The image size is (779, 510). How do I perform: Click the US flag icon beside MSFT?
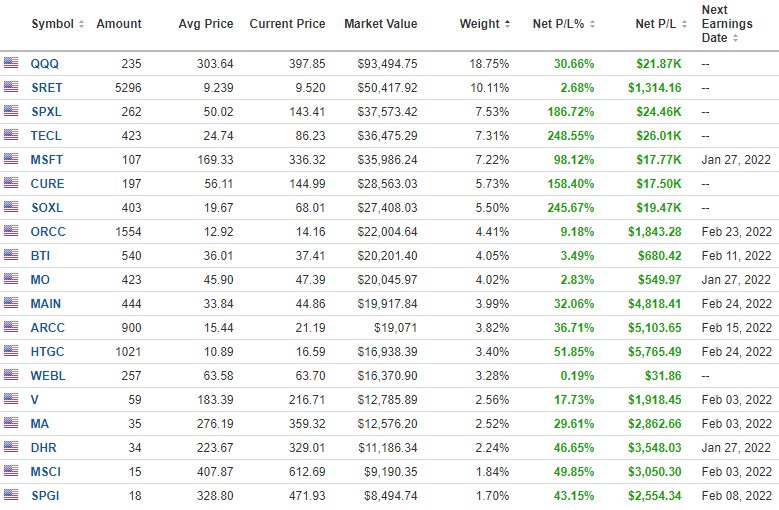[11, 158]
